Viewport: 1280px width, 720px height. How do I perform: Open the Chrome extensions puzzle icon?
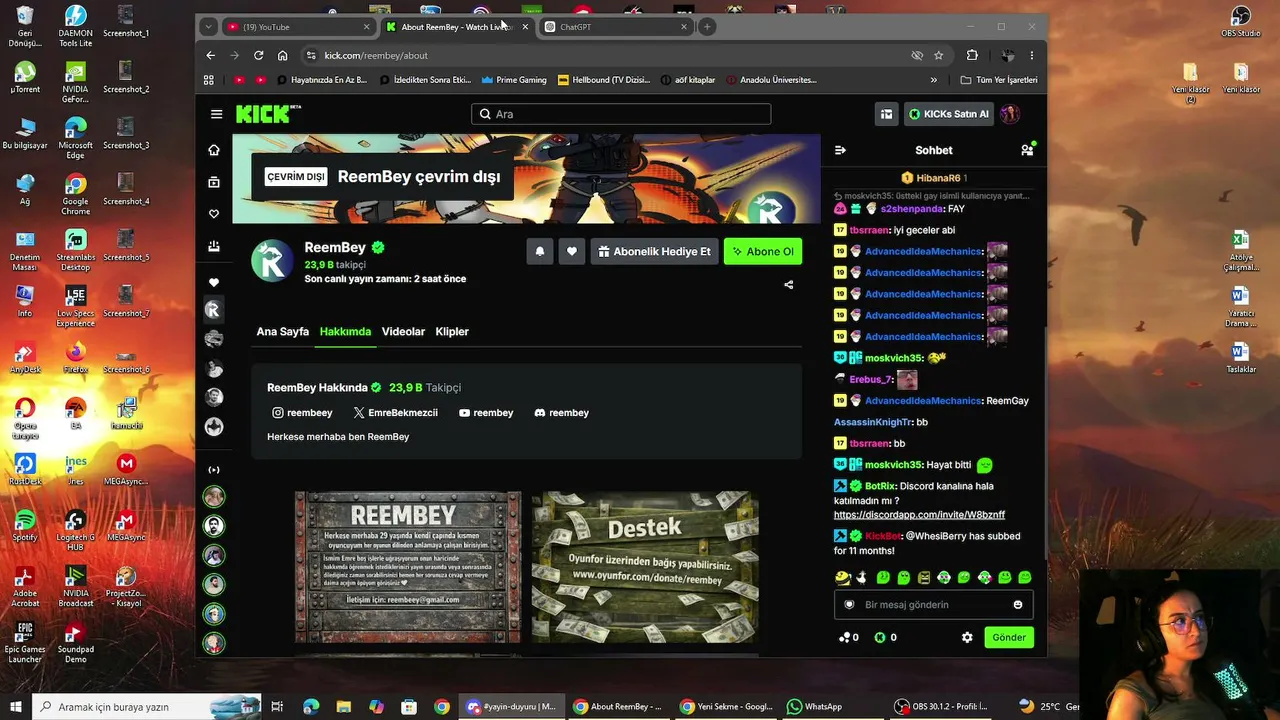(x=972, y=55)
